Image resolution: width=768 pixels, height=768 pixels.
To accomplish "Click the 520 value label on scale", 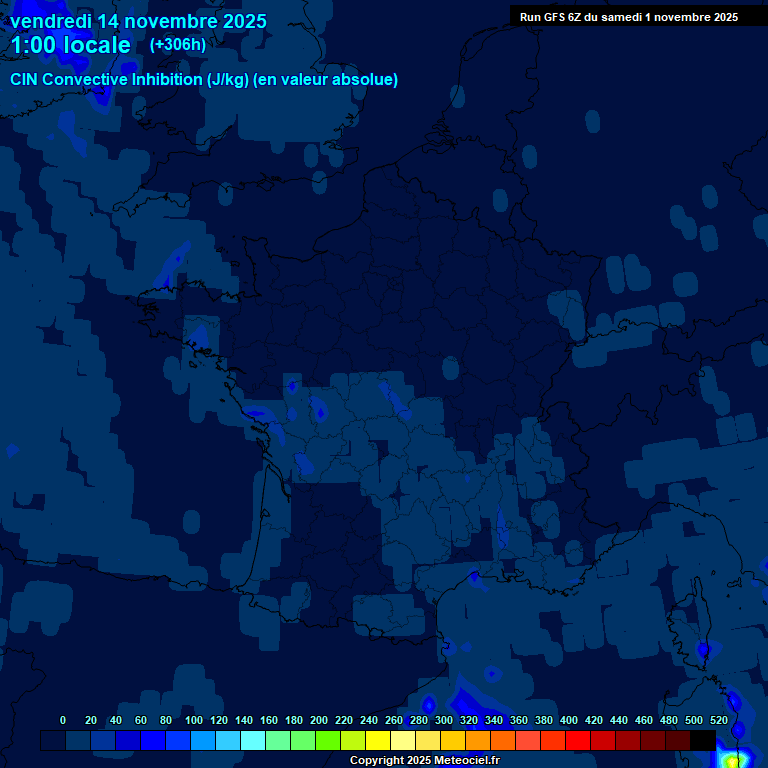I will [x=718, y=720].
